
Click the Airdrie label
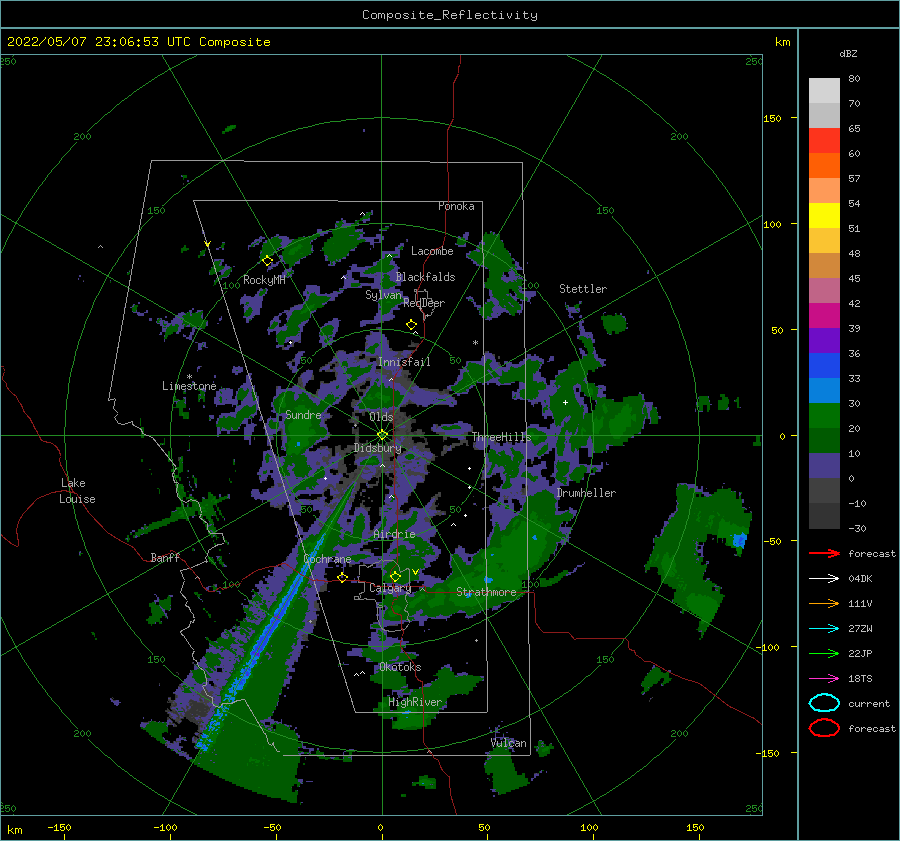click(394, 534)
